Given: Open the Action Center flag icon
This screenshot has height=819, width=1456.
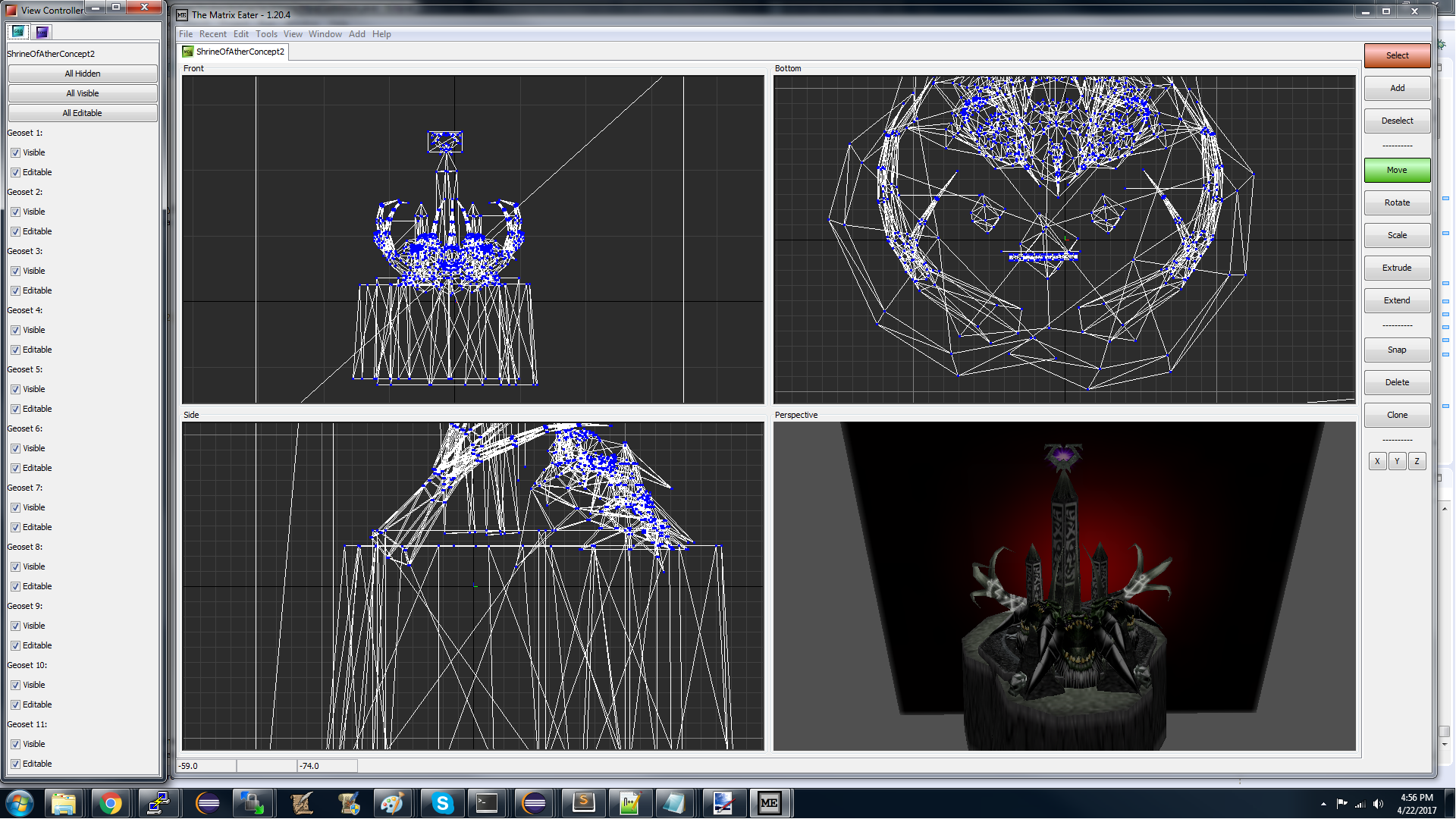Looking at the screenshot, I should click(1341, 804).
